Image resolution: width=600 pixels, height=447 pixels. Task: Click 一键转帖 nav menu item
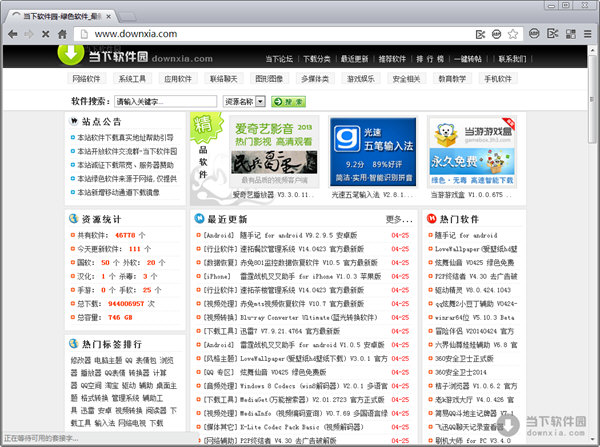pyautogui.click(x=468, y=59)
